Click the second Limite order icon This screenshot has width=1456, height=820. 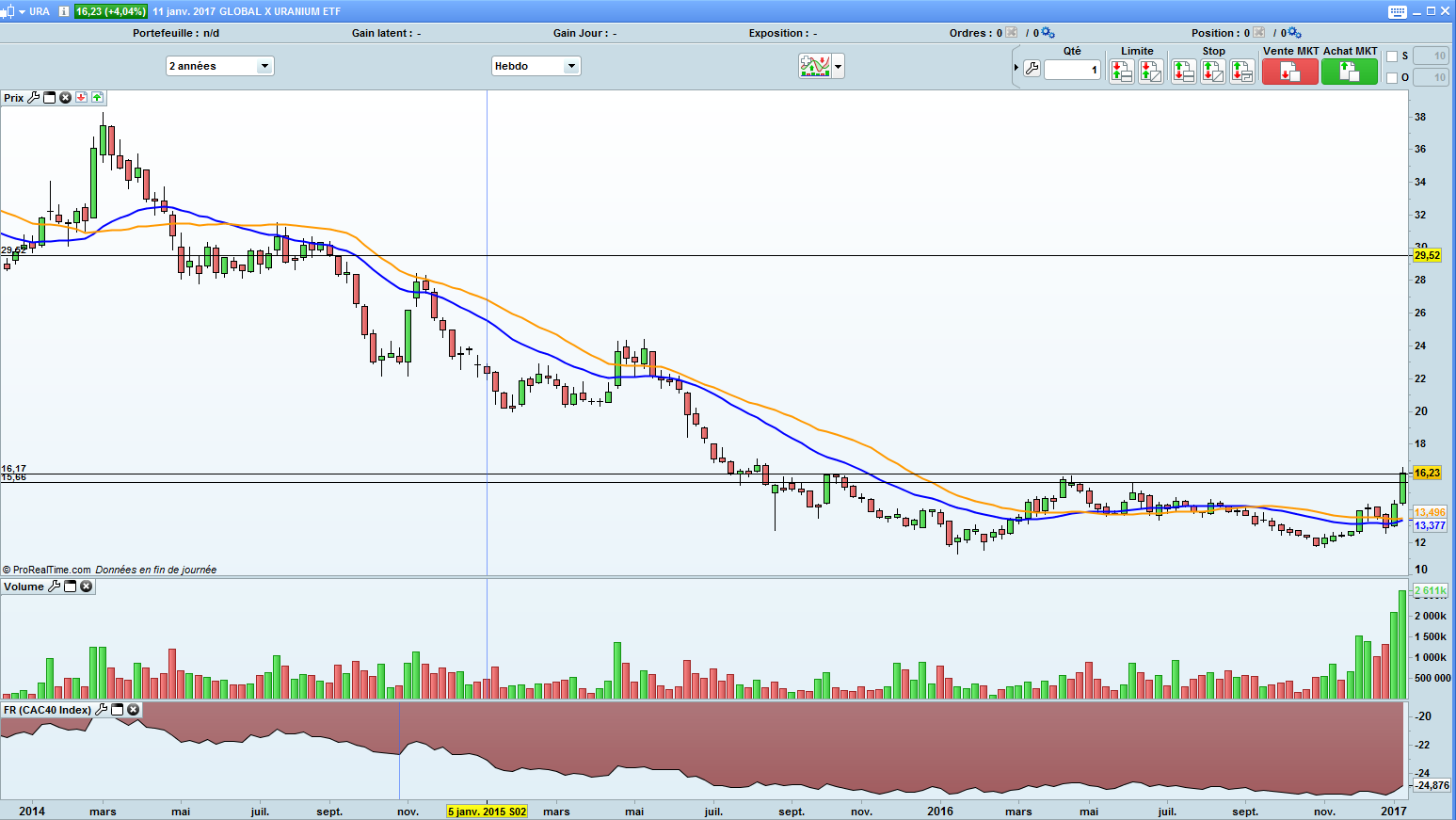1151,72
